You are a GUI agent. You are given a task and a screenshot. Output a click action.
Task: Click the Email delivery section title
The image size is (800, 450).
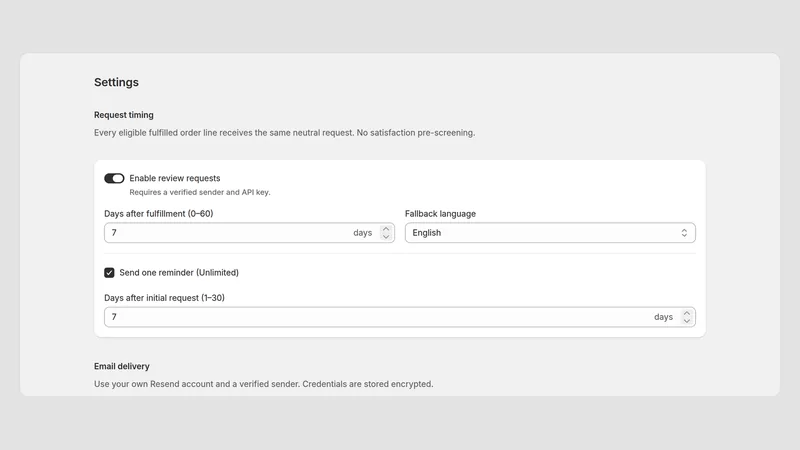tap(121, 366)
